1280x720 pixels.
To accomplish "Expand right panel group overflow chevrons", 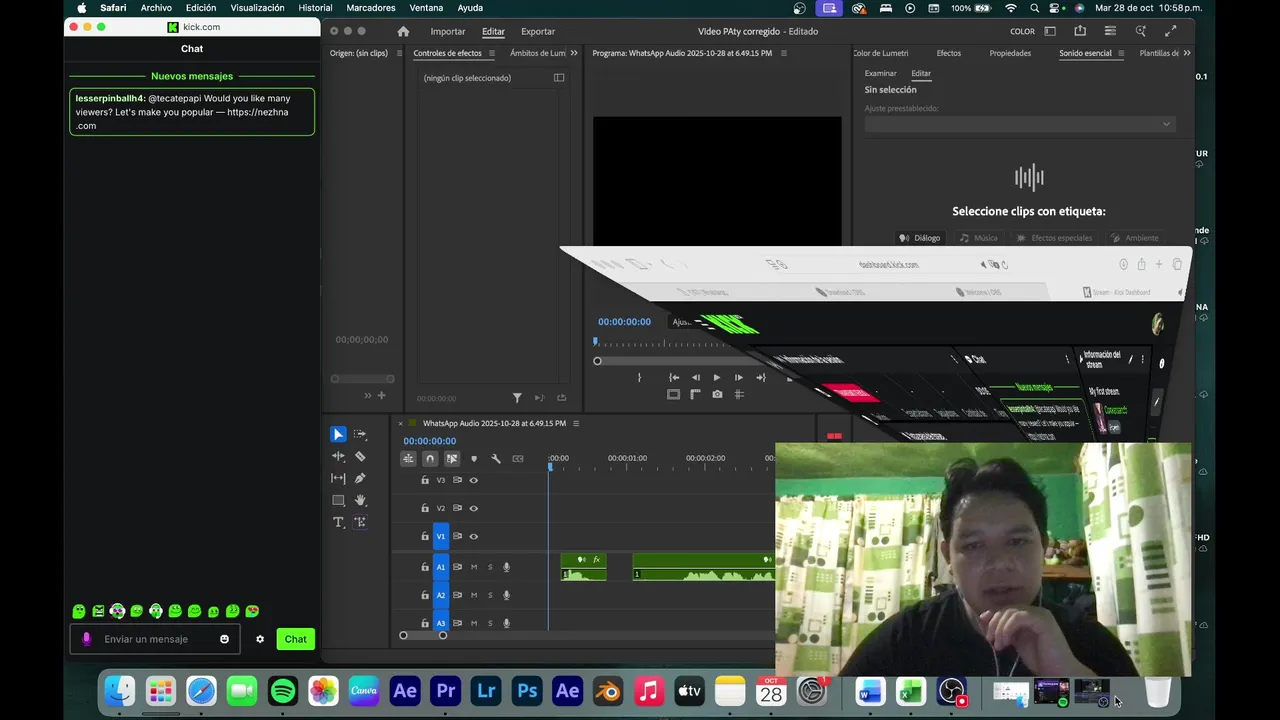I will point(1187,53).
